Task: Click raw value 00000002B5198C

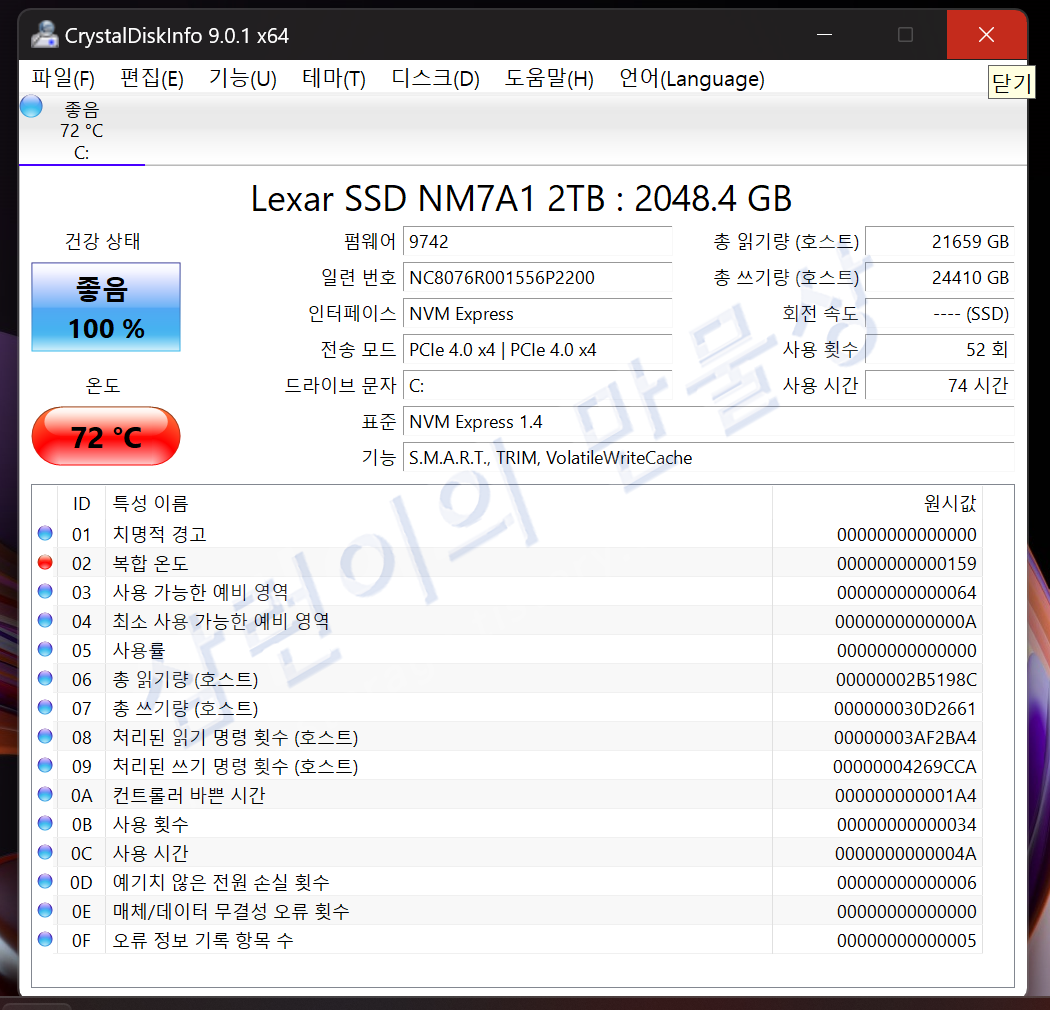Action: [906, 680]
